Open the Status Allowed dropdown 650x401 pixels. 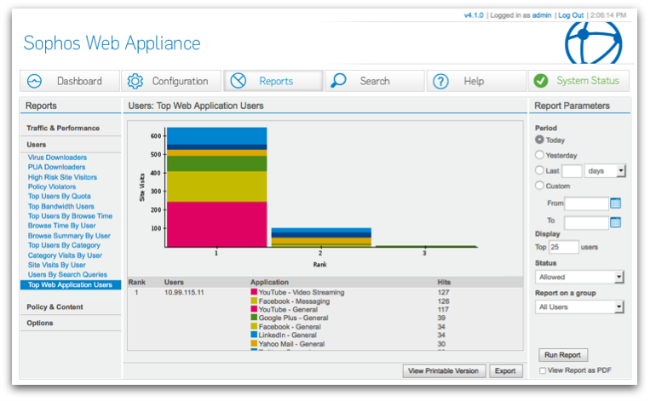tap(579, 277)
